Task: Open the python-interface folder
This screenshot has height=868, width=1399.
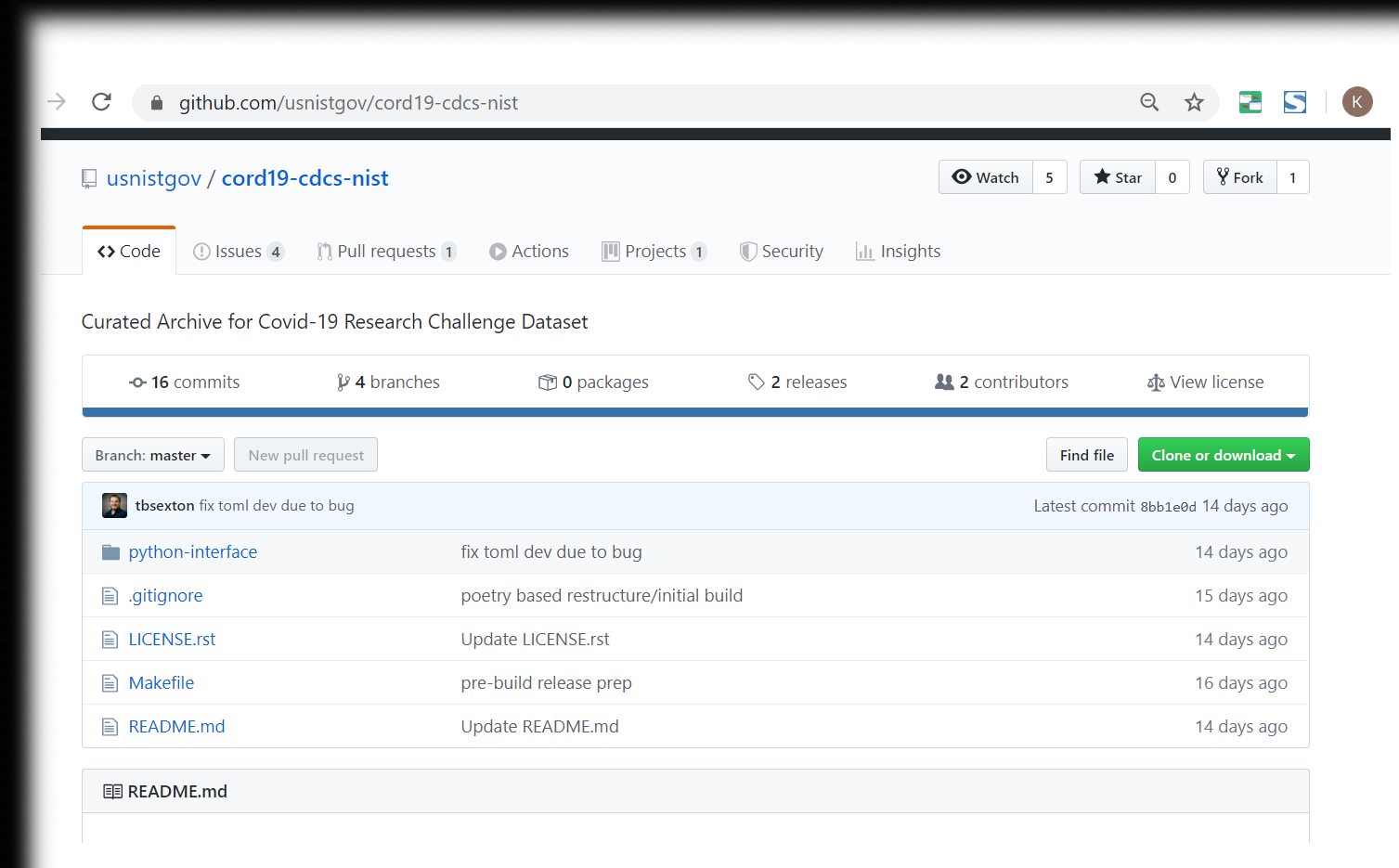Action: 192,552
